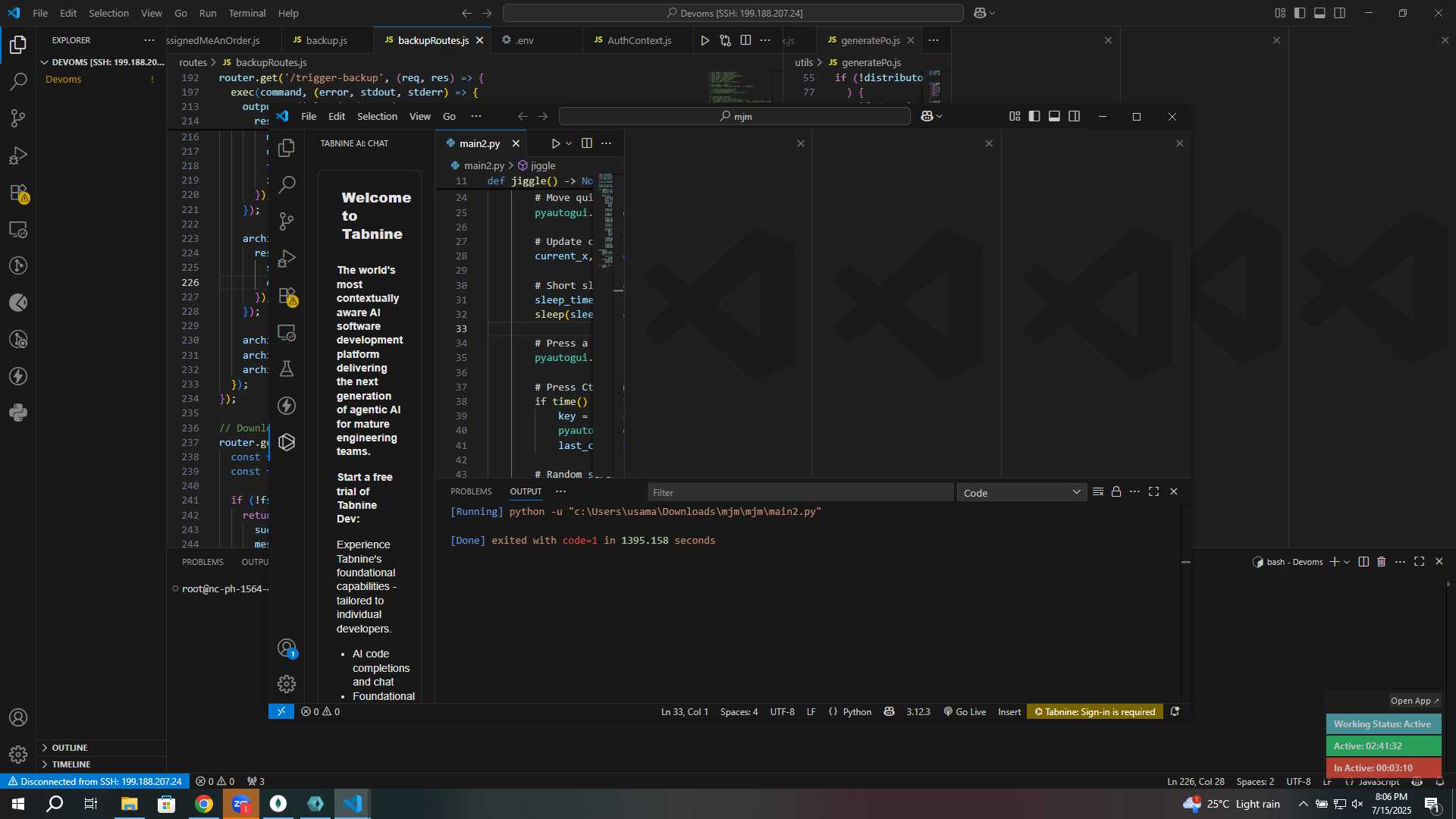Click Python 3.12.3 interpreter version
This screenshot has height=819, width=1456.
[918, 712]
